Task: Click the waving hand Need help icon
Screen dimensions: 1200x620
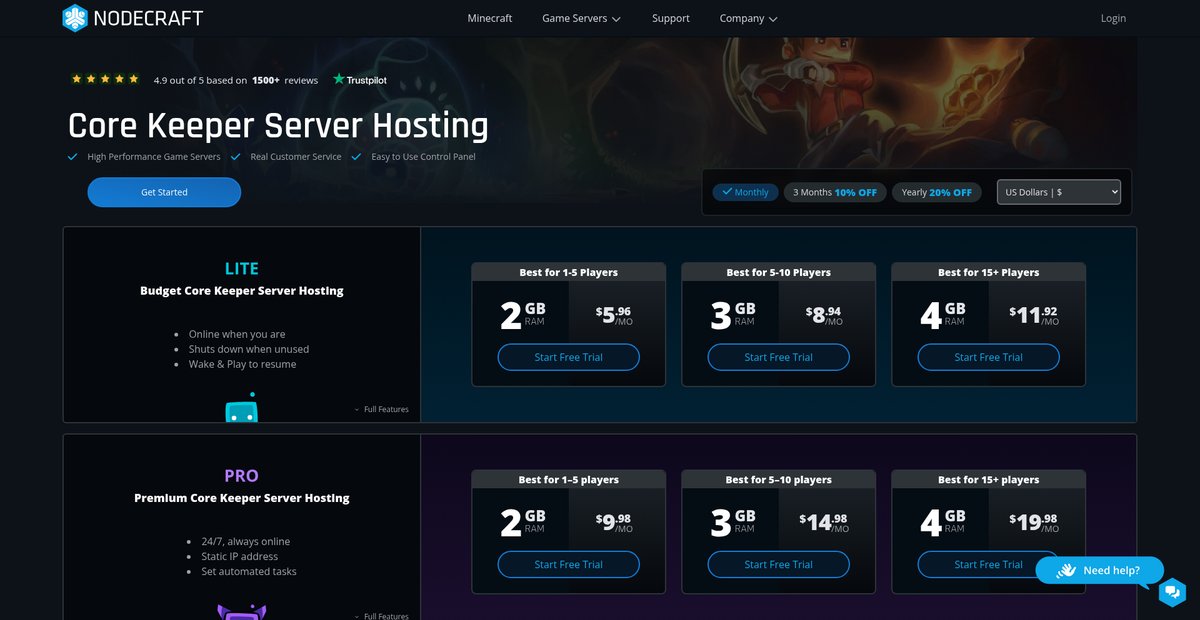Action: click(x=1066, y=570)
